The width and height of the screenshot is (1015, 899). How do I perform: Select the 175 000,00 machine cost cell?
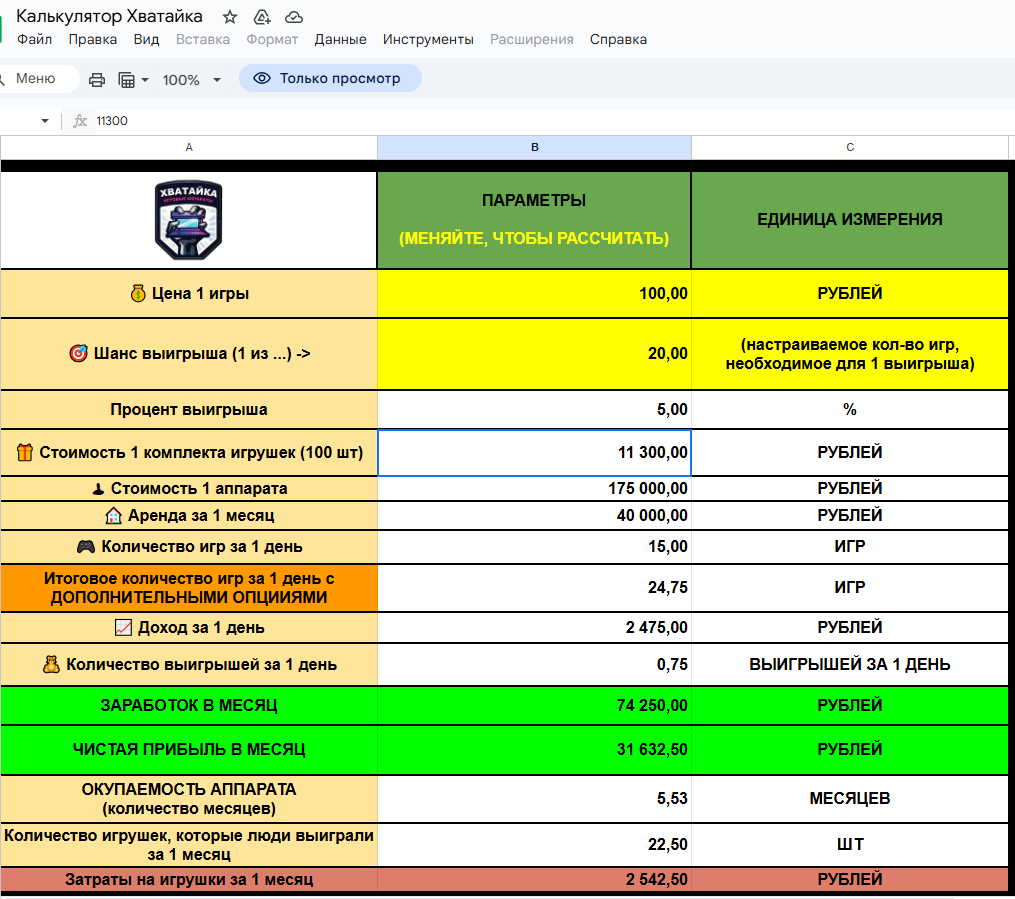click(x=534, y=489)
